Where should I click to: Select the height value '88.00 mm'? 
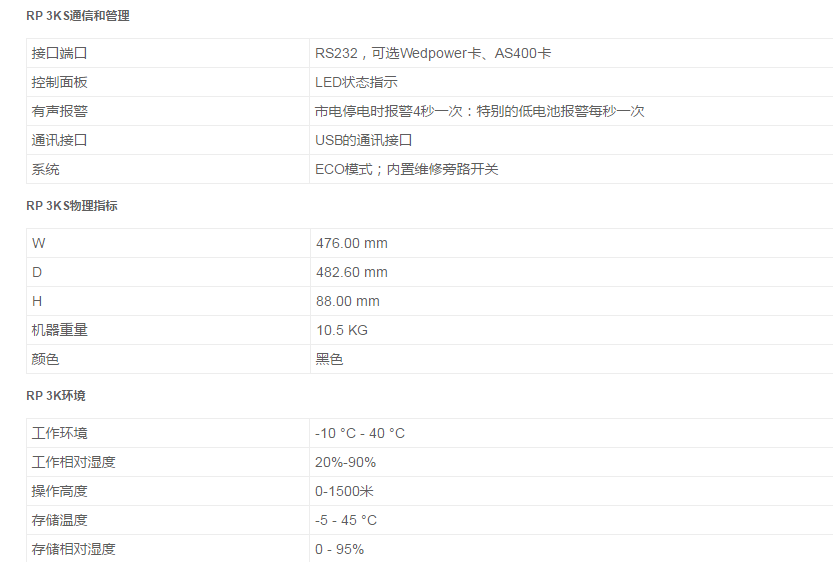(347, 301)
